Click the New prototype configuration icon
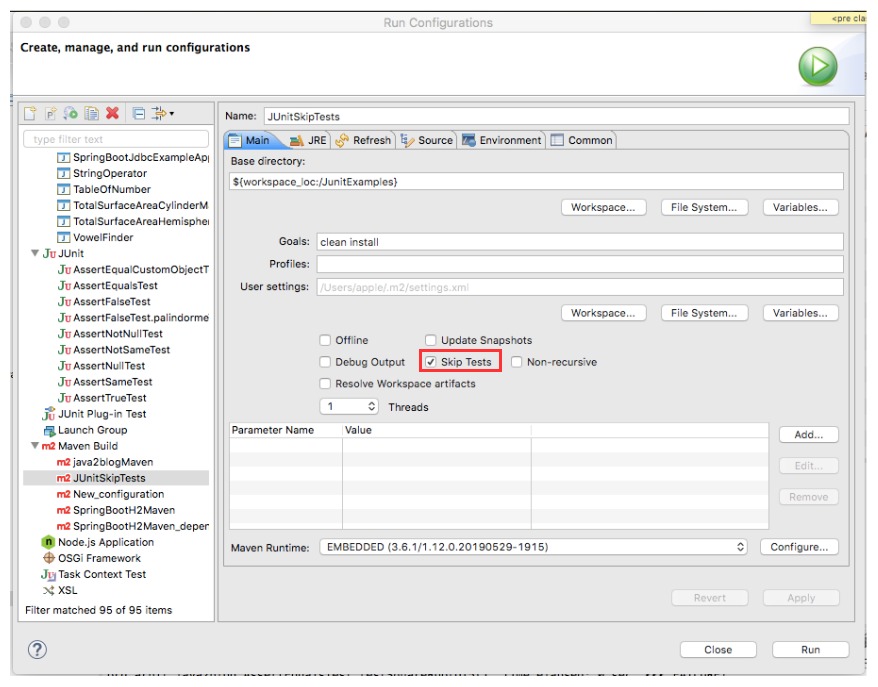878x687 pixels. pos(51,114)
